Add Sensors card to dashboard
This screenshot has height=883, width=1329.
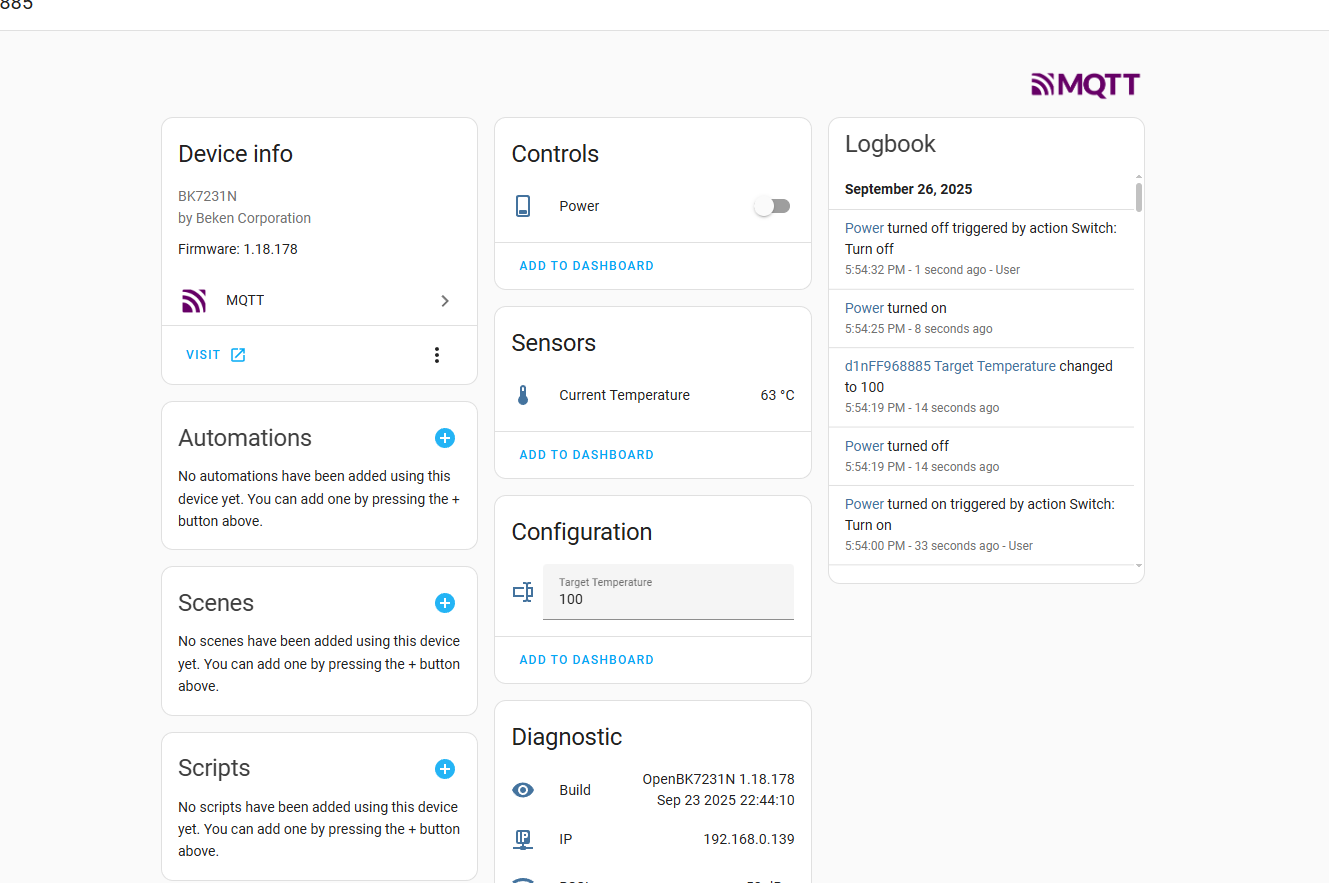pos(586,455)
